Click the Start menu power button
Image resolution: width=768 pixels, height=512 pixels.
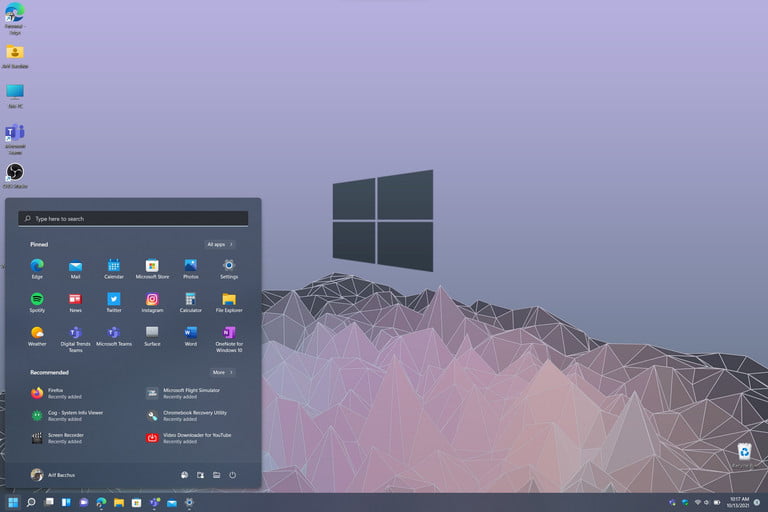(x=233, y=475)
